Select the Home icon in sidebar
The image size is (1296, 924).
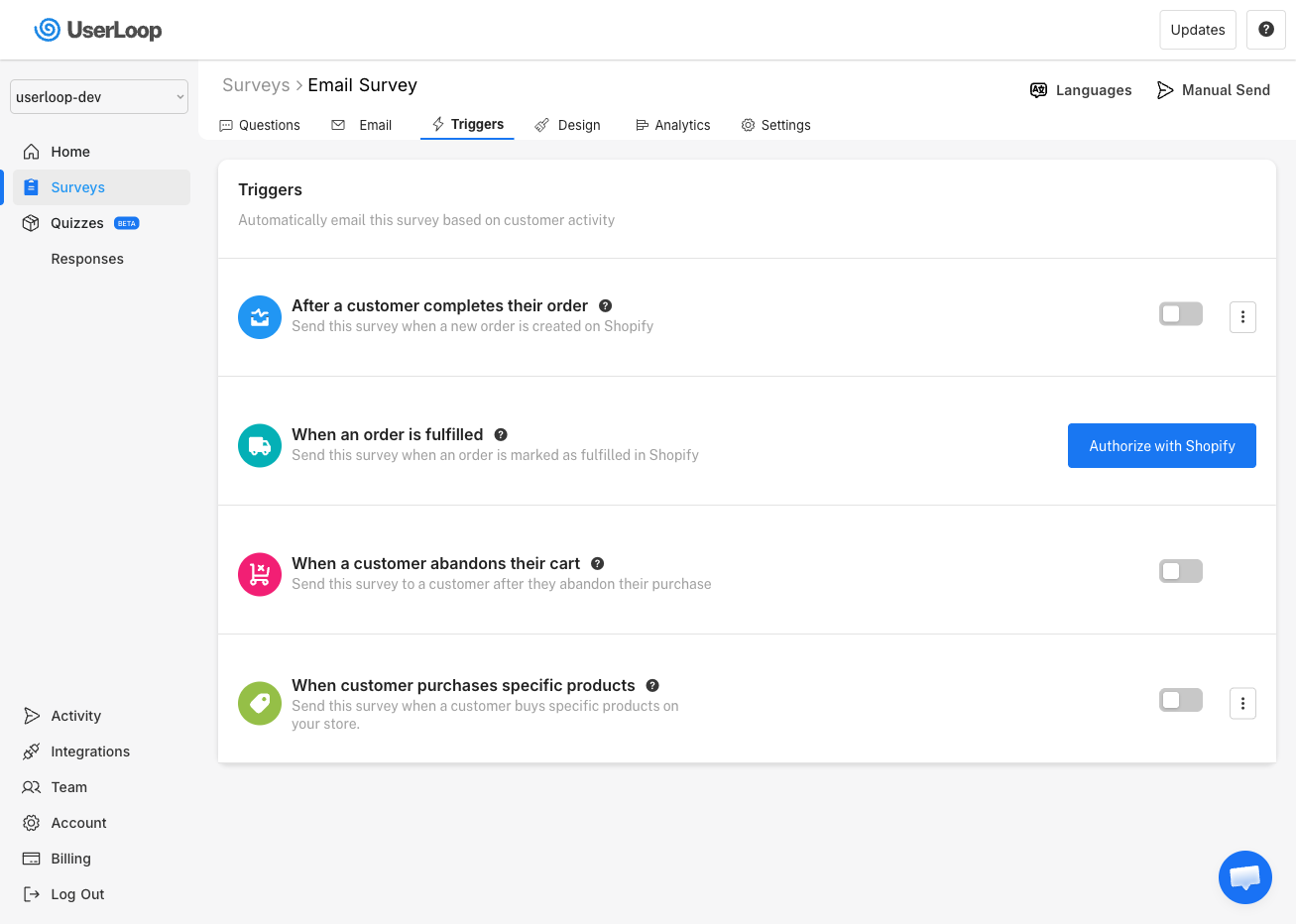click(31, 151)
